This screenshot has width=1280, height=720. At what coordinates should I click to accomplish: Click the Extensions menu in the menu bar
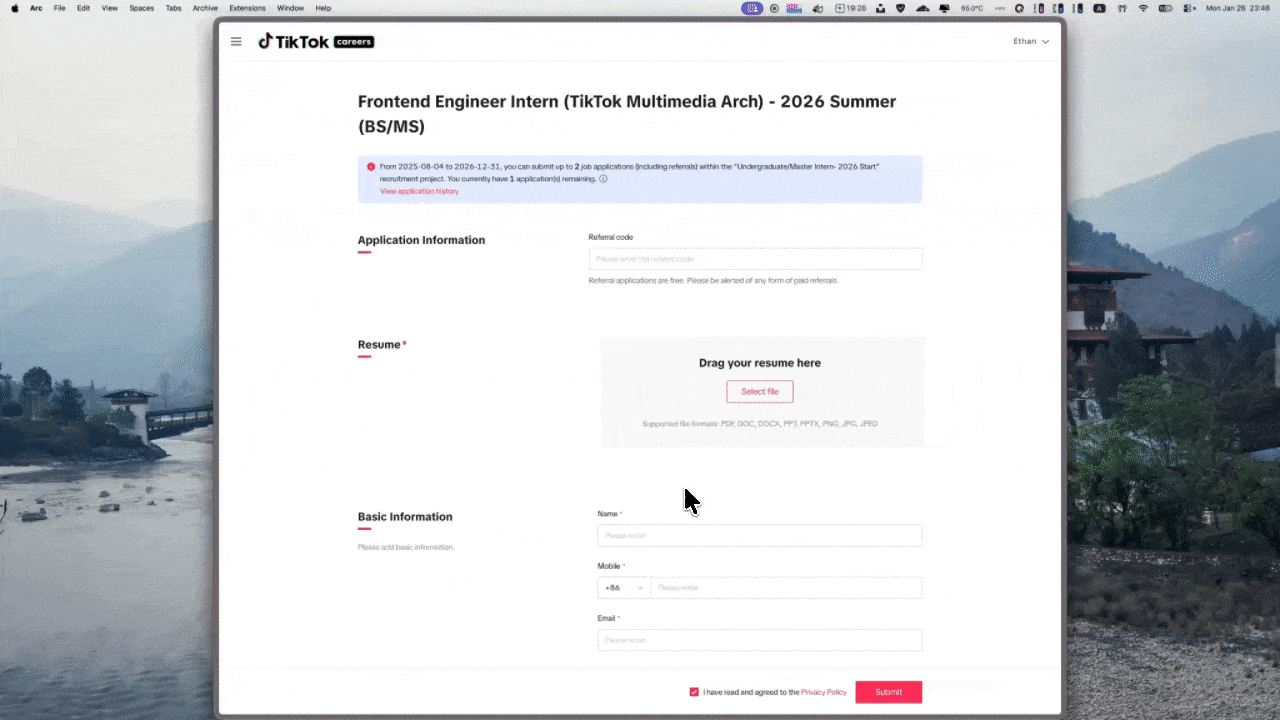point(247,8)
